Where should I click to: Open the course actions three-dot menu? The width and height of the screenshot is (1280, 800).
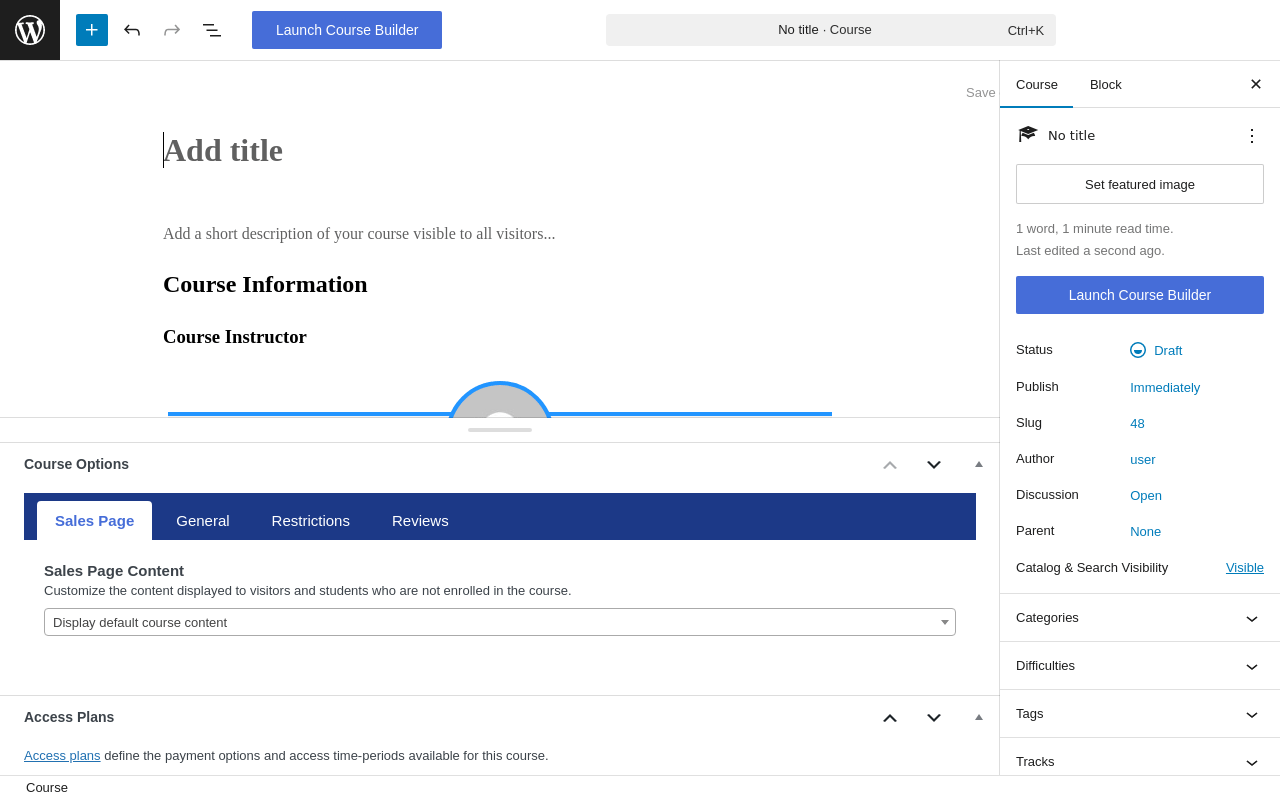tap(1252, 136)
